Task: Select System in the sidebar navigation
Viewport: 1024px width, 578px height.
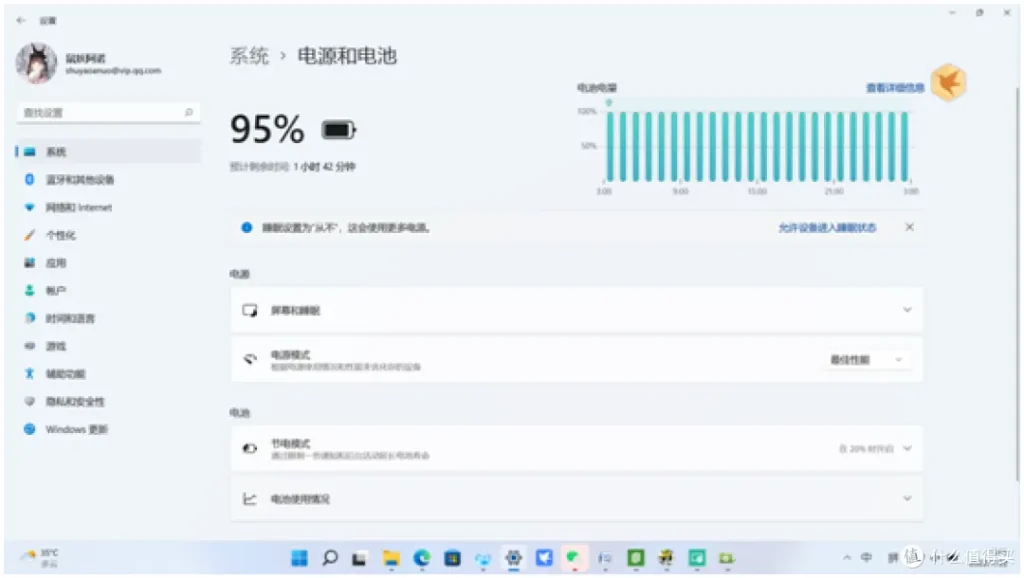Action: (56, 152)
